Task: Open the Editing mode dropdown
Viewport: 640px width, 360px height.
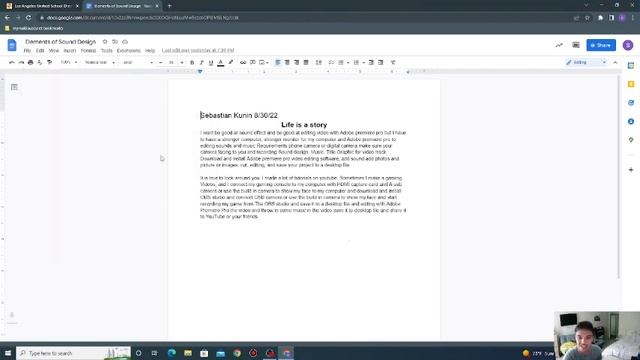Action: pos(586,62)
